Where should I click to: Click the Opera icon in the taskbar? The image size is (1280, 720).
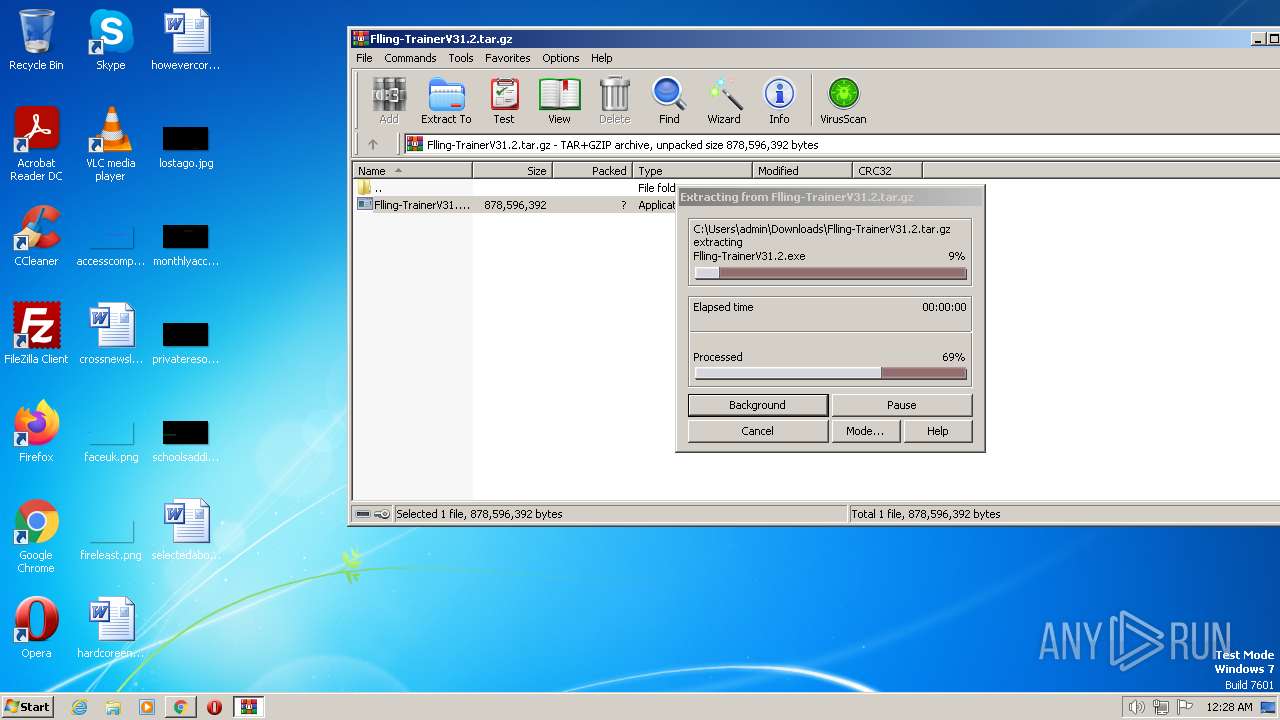(x=214, y=707)
